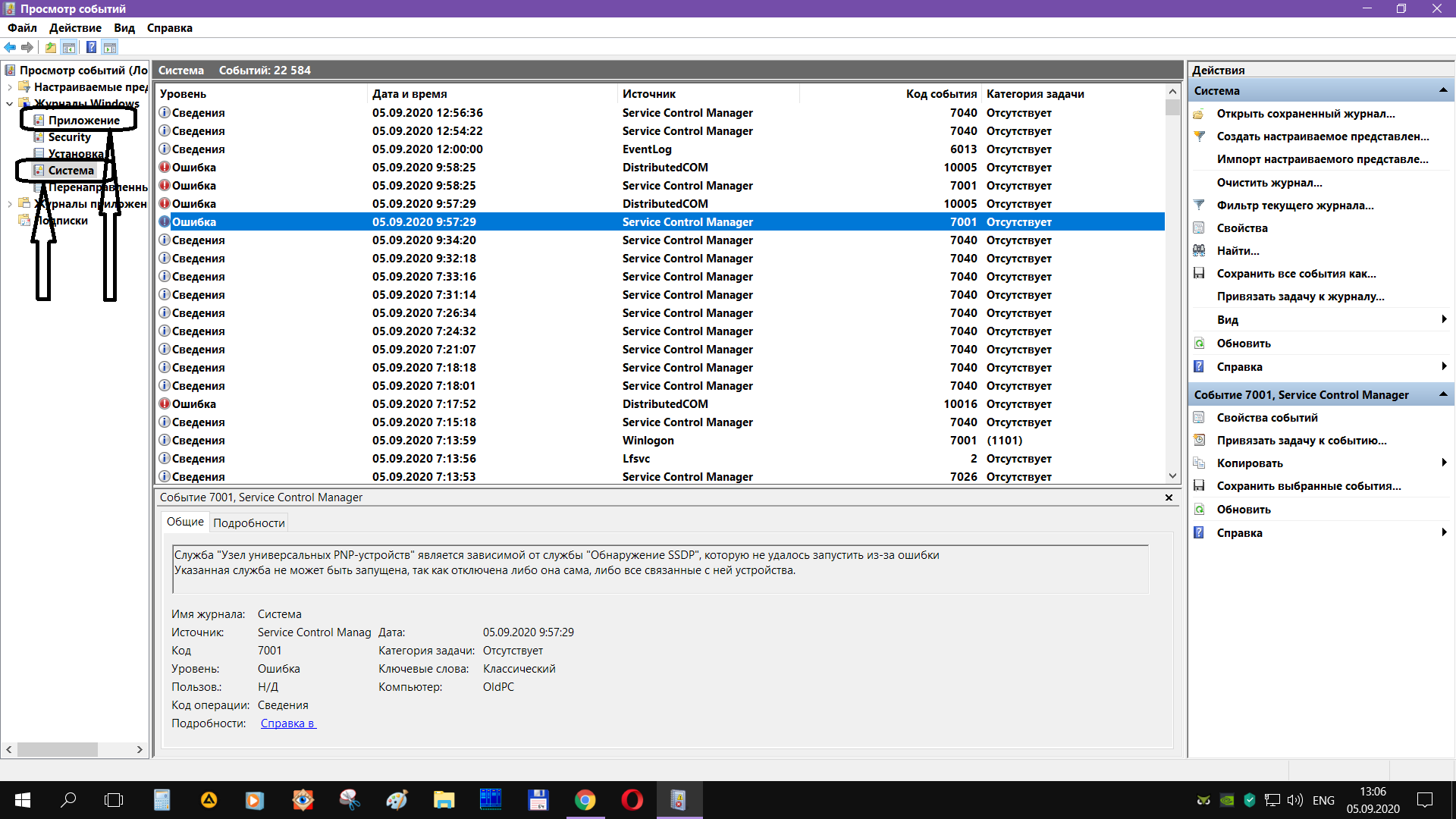
Task: Click Open saved log folder icon
Action: click(x=1199, y=114)
